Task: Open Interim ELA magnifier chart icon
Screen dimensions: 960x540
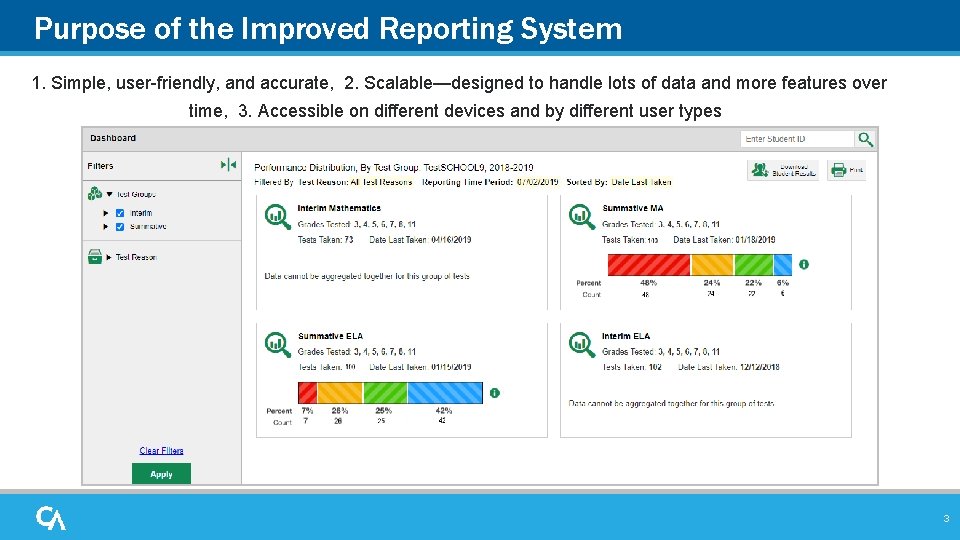Action: pyautogui.click(x=582, y=344)
